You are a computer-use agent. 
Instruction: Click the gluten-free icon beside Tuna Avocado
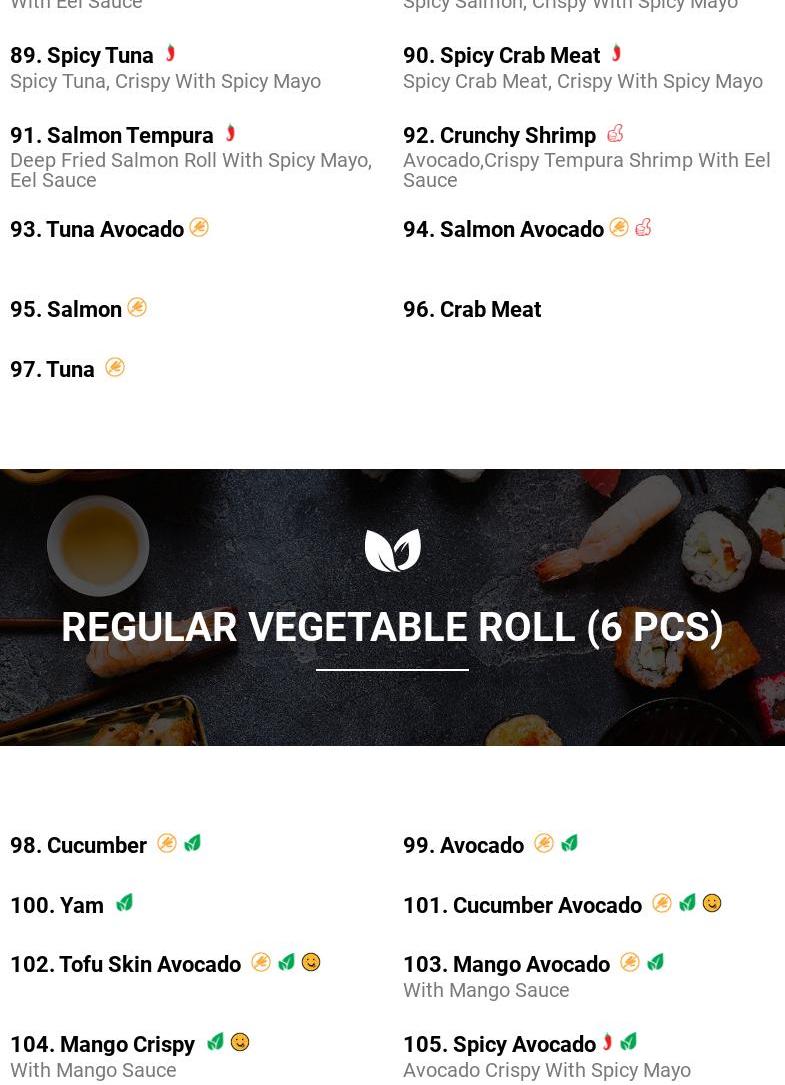tap(199, 228)
